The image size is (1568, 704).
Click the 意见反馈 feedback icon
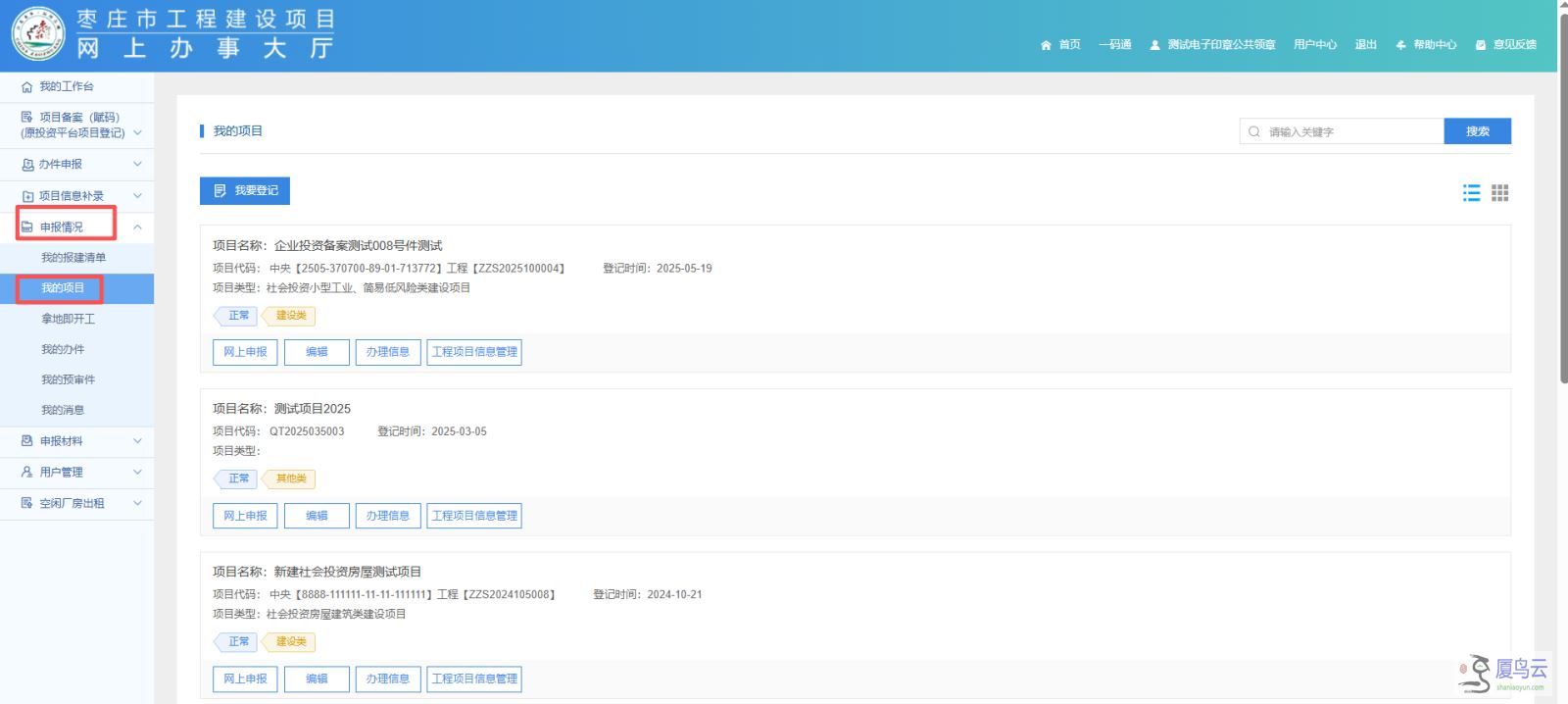click(1481, 45)
